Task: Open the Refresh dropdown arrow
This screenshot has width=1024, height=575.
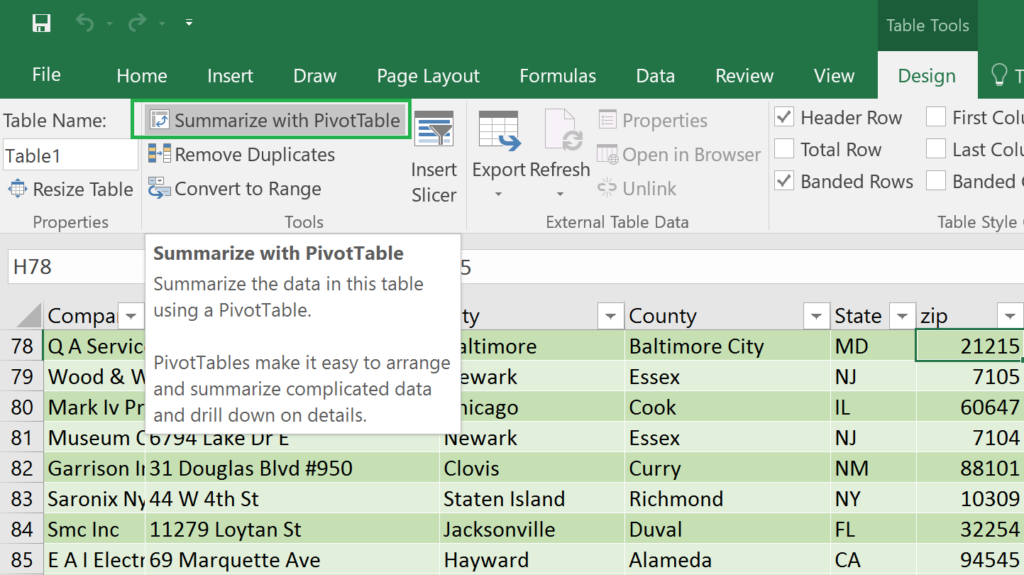Action: 560,194
